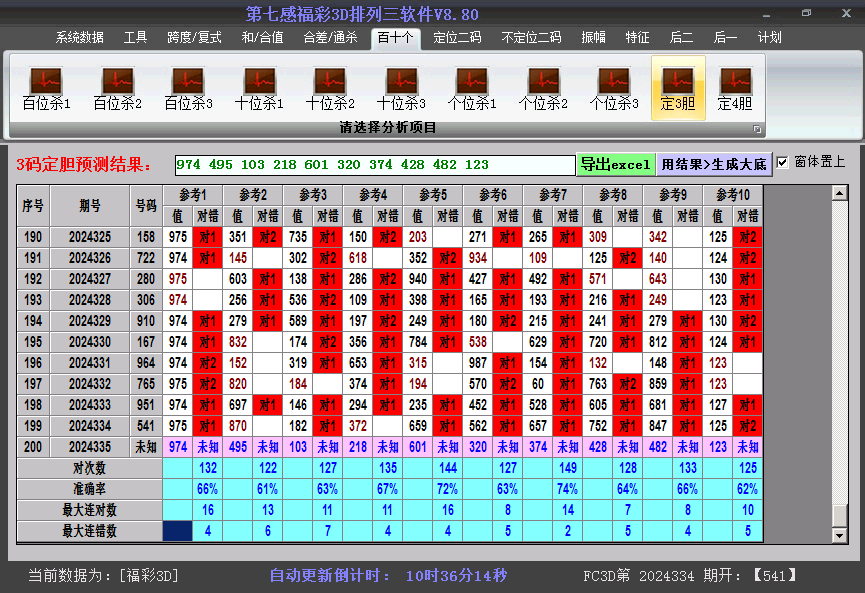865x593 pixels.
Task: Toggle the 窗体置上 checkbox
Action: [x=782, y=162]
